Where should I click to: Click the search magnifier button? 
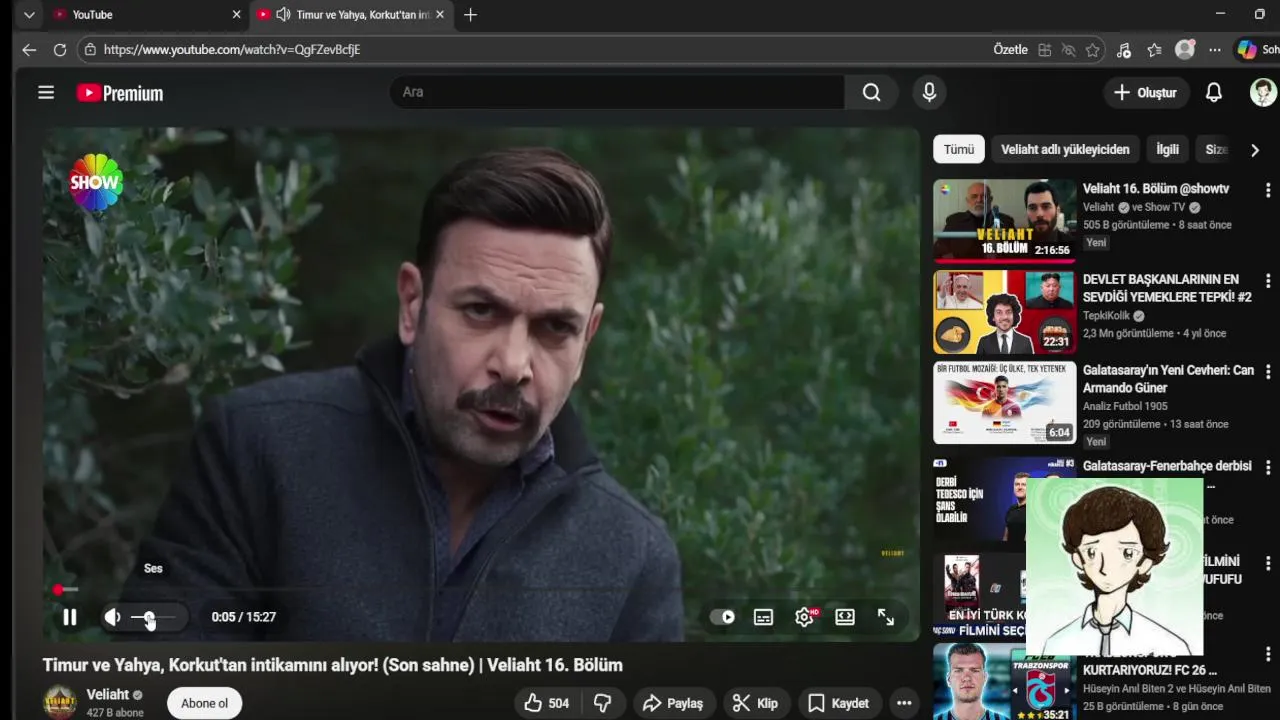click(x=872, y=92)
